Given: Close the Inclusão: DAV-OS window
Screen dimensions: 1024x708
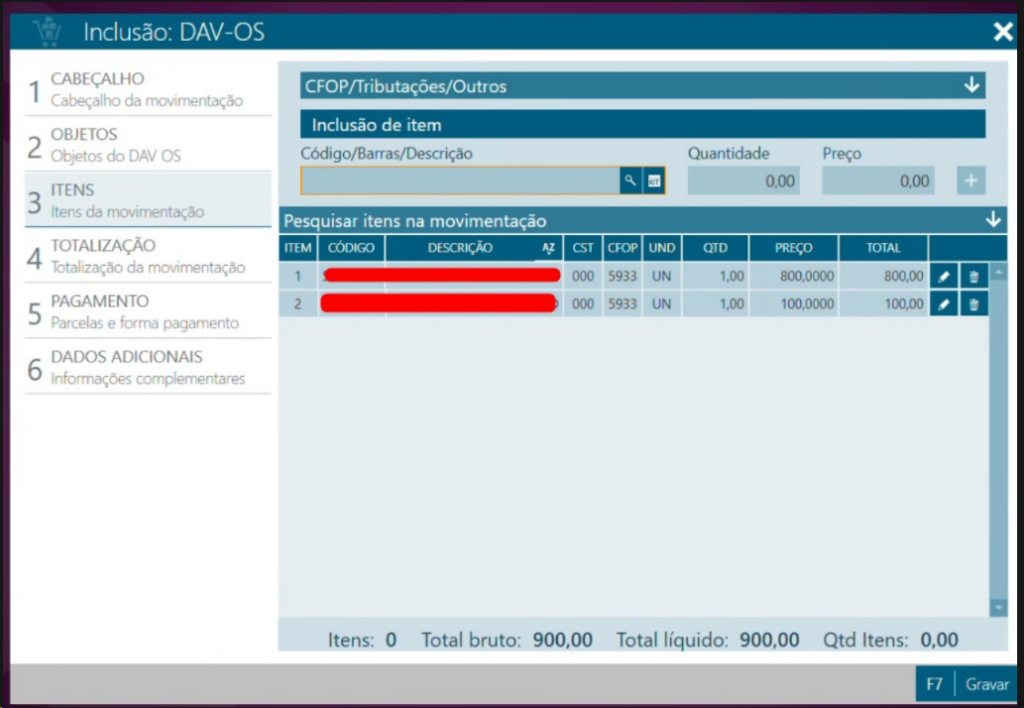Looking at the screenshot, I should [1003, 32].
